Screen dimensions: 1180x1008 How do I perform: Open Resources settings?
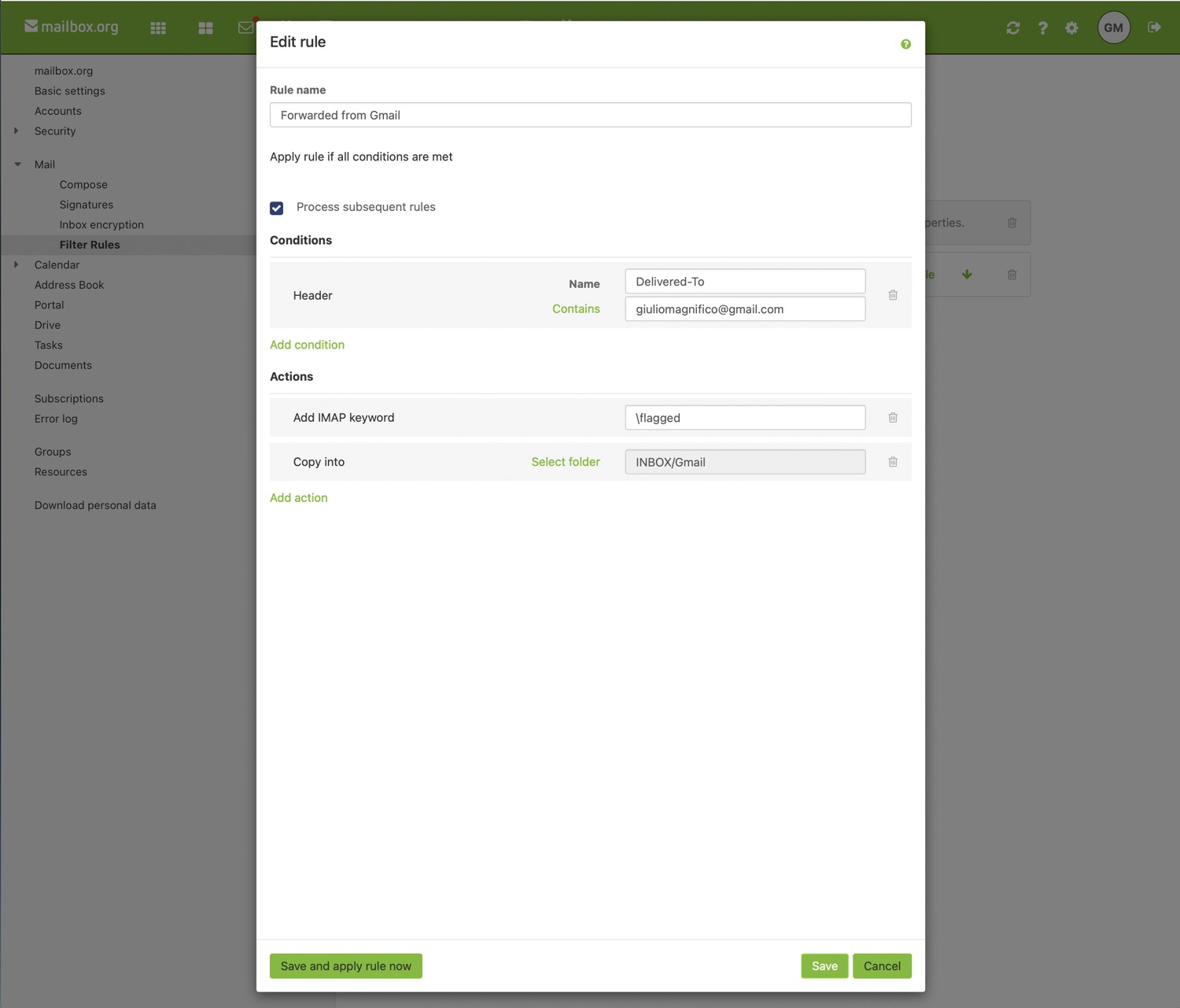(x=61, y=472)
